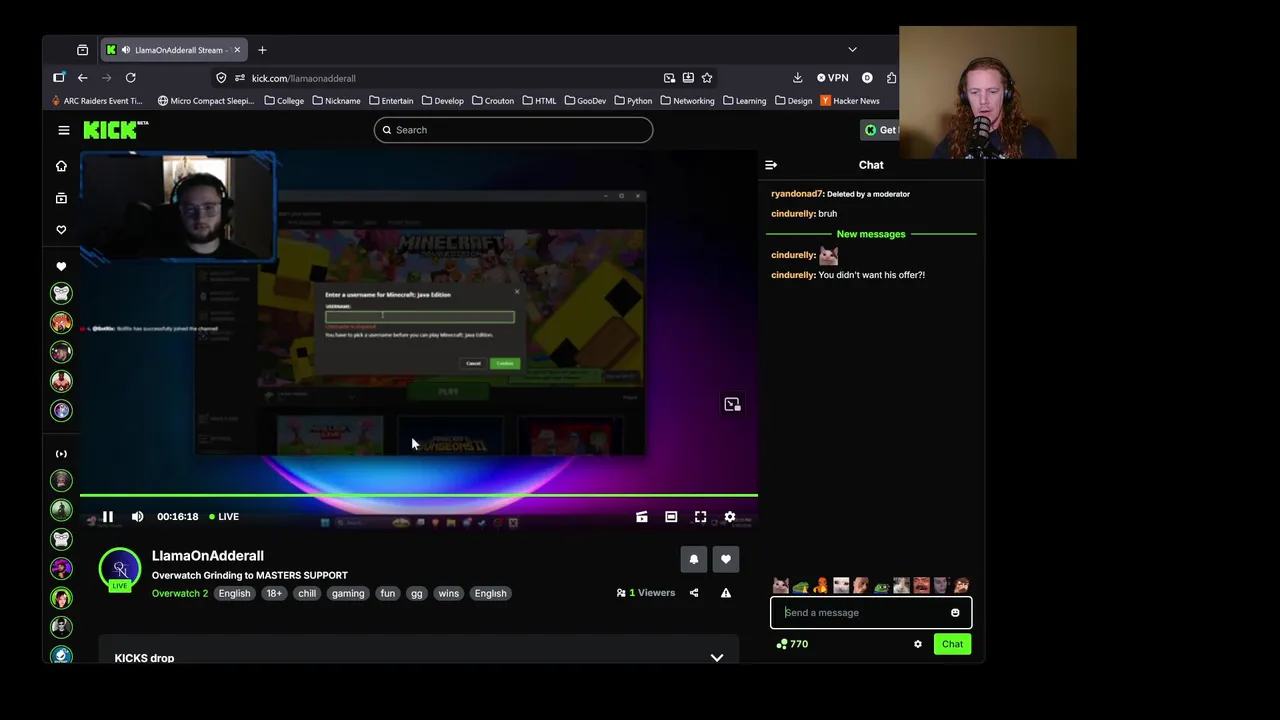Share the stream
This screenshot has height=720, width=1280.
694,593
